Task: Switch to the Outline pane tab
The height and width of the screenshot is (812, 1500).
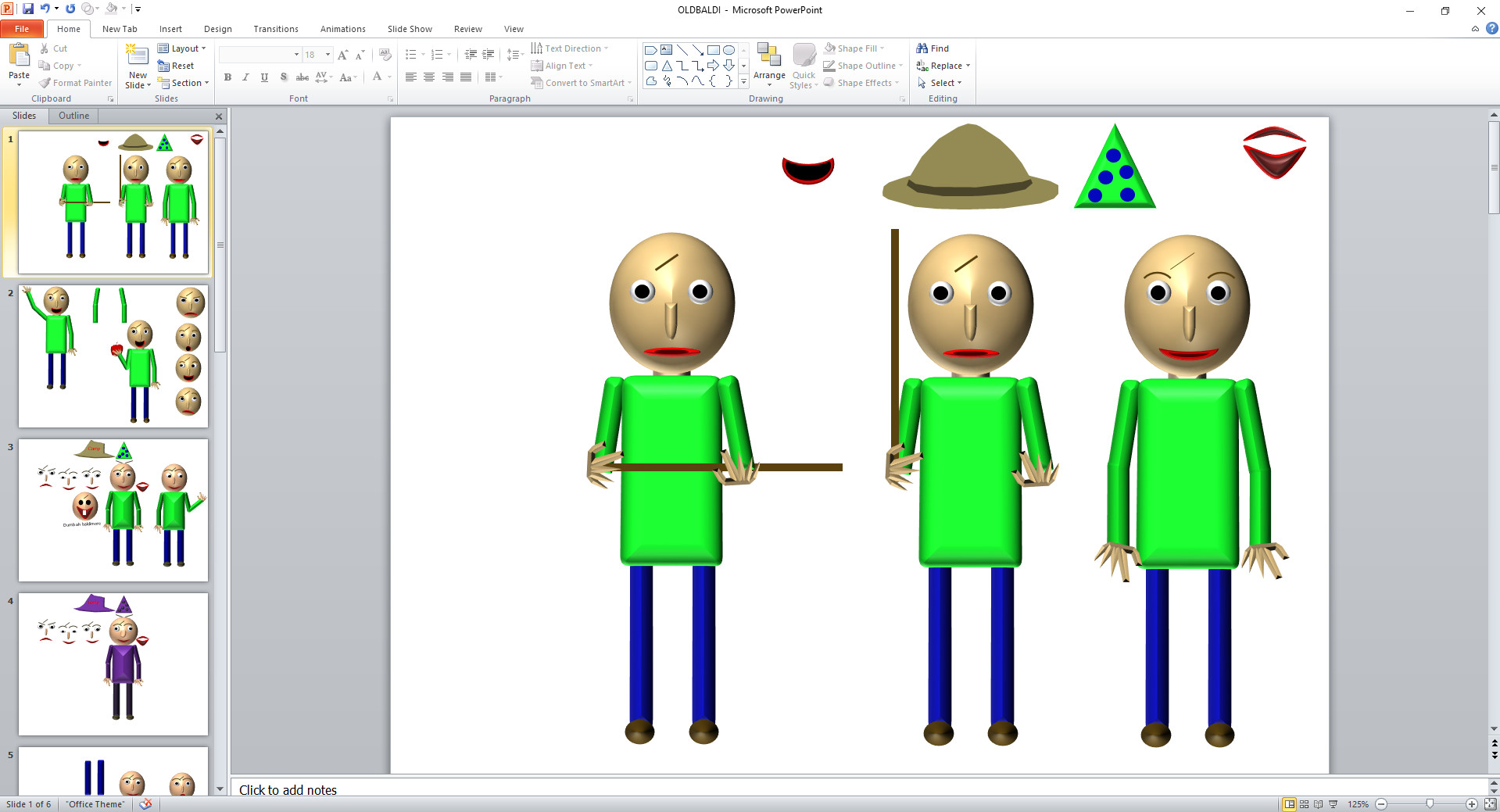Action: 73,116
